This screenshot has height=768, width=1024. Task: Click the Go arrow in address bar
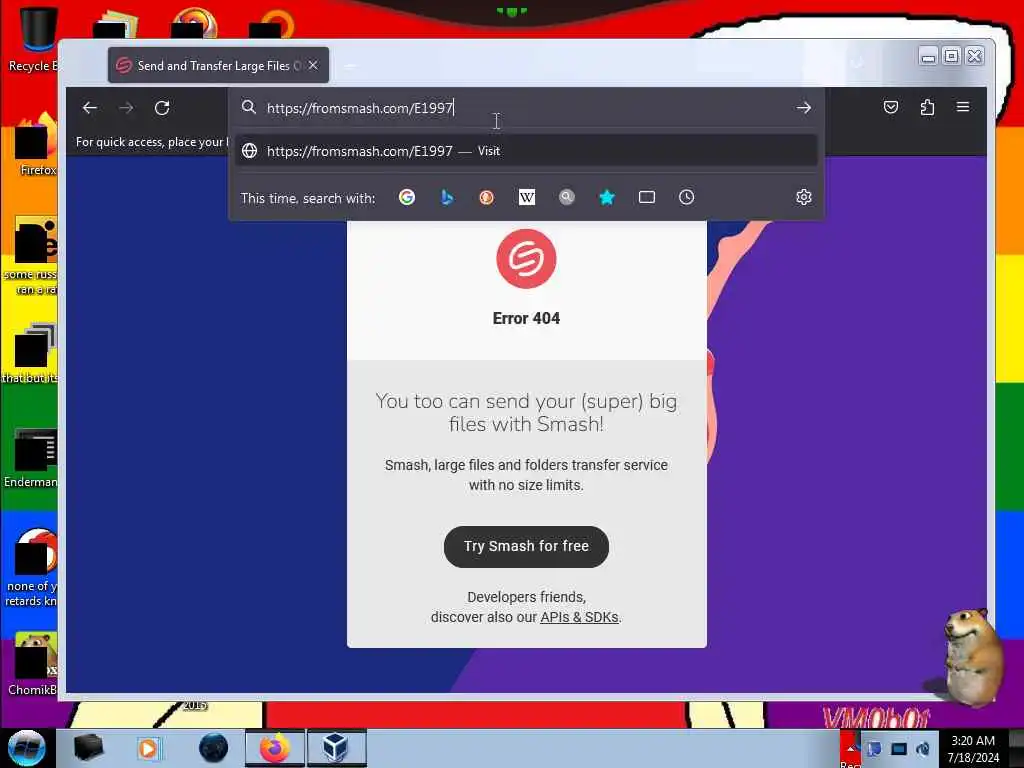tap(803, 108)
